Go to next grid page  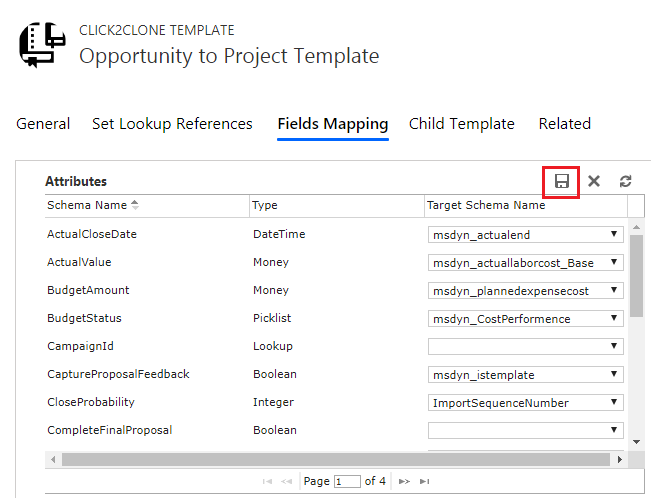404,481
